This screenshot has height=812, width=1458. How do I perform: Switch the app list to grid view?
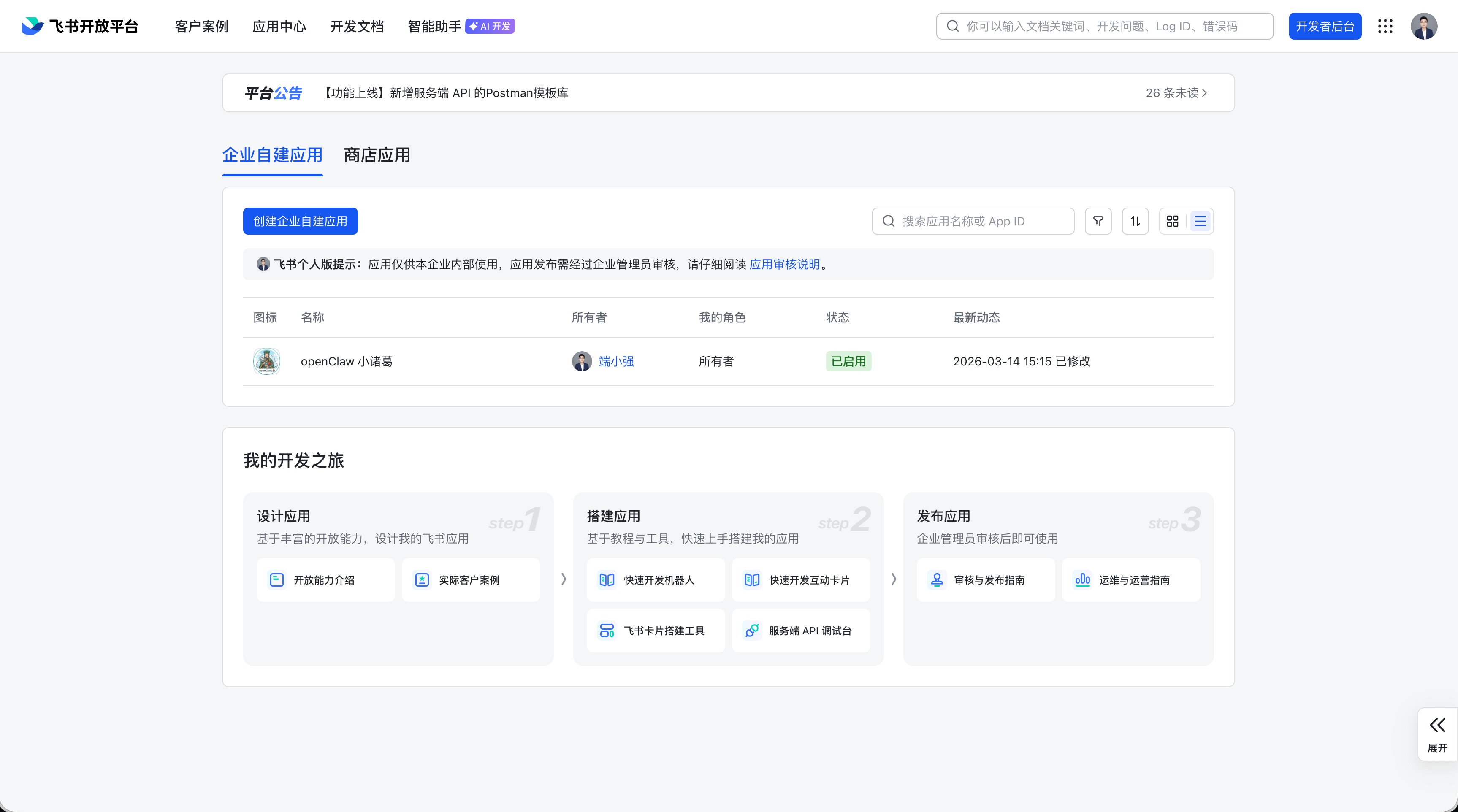[1172, 221]
